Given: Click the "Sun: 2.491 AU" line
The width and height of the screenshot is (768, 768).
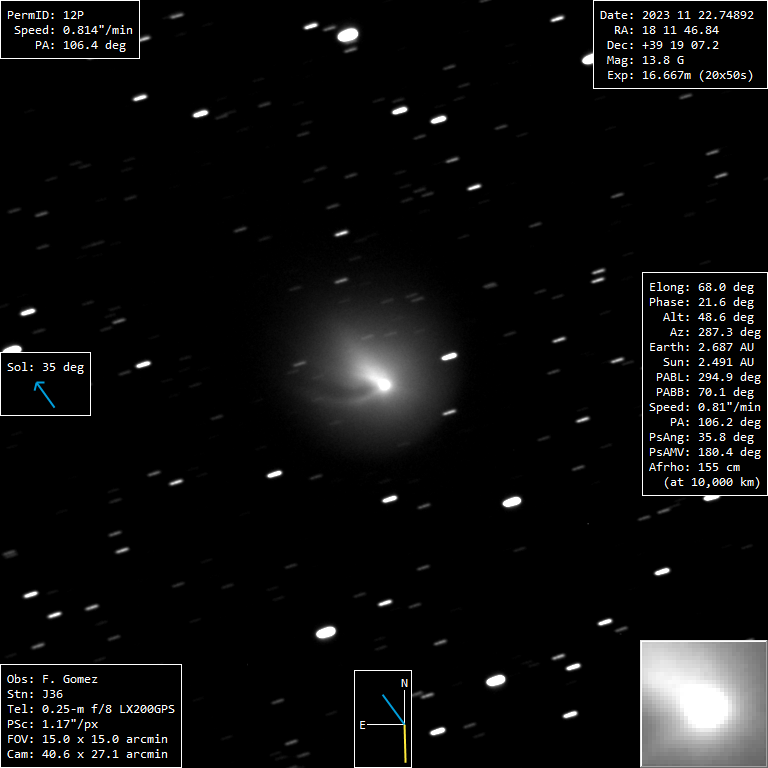Looking at the screenshot, I should (708, 362).
